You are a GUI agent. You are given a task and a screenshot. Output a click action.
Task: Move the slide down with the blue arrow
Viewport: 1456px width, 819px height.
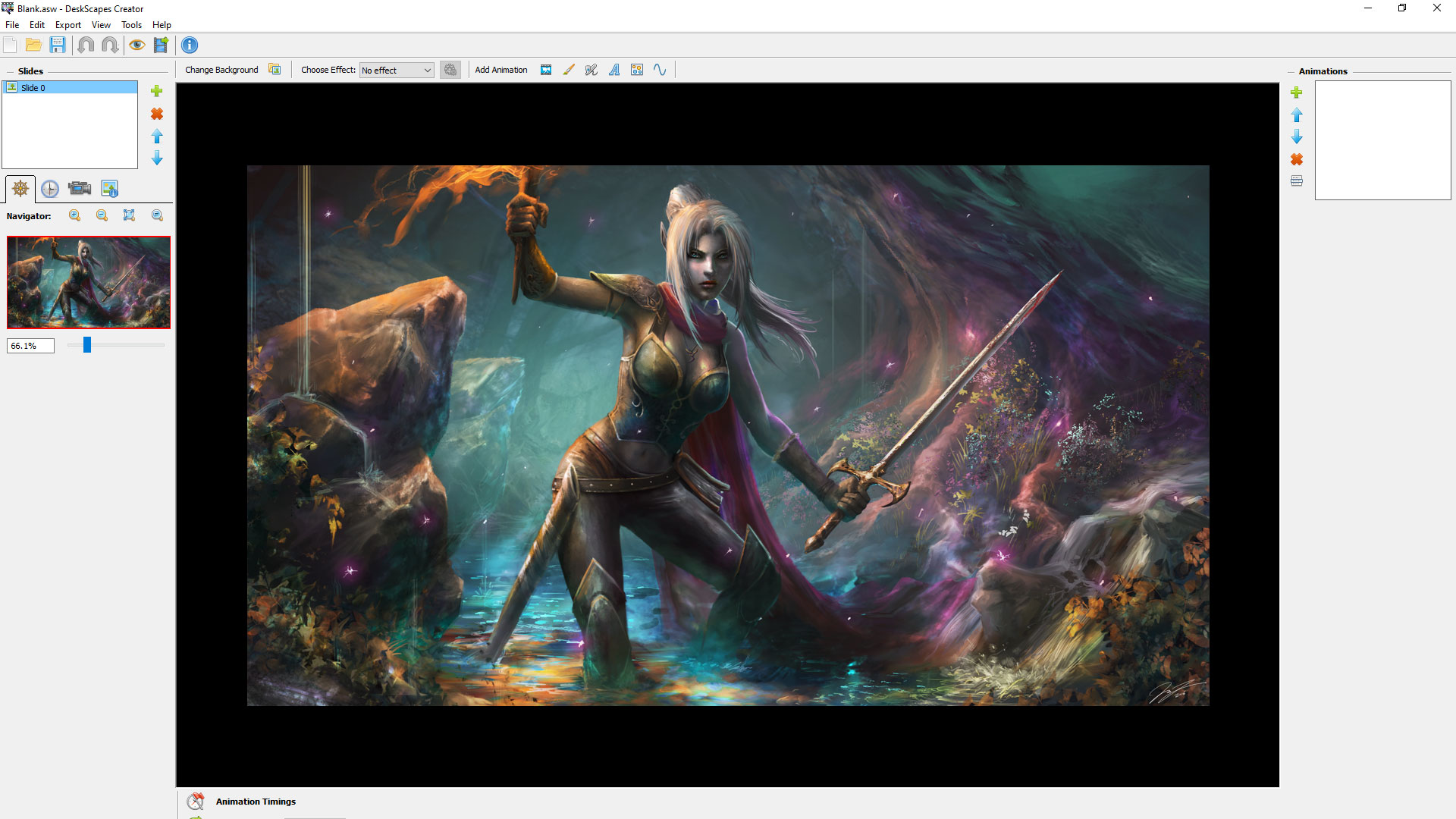click(x=157, y=158)
